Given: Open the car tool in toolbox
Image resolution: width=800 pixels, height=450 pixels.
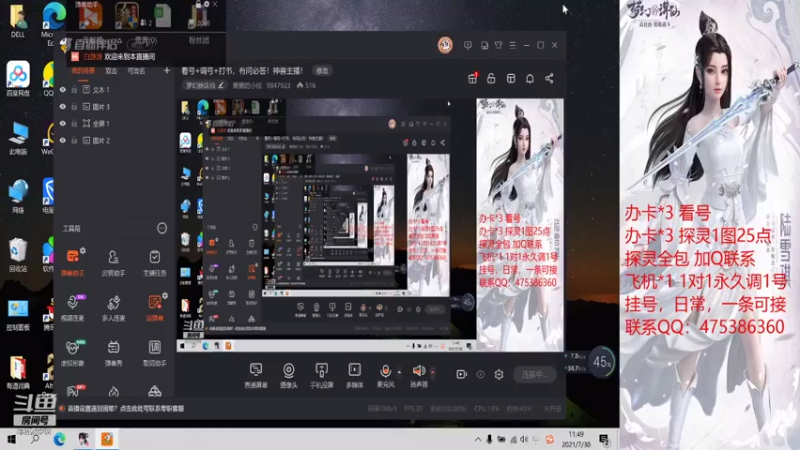Looking at the screenshot, I should [x=155, y=391].
